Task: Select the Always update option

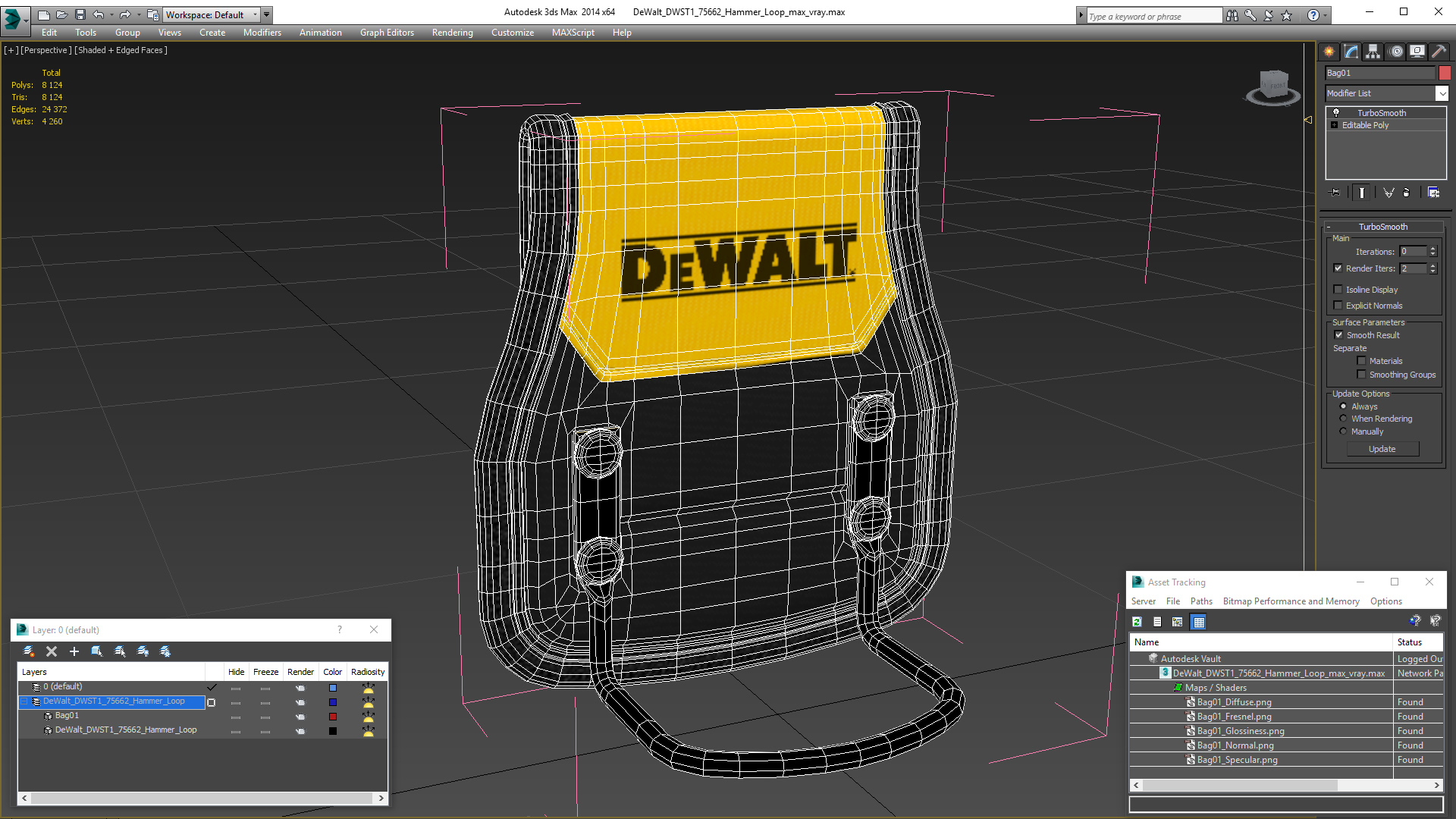Action: pos(1344,406)
